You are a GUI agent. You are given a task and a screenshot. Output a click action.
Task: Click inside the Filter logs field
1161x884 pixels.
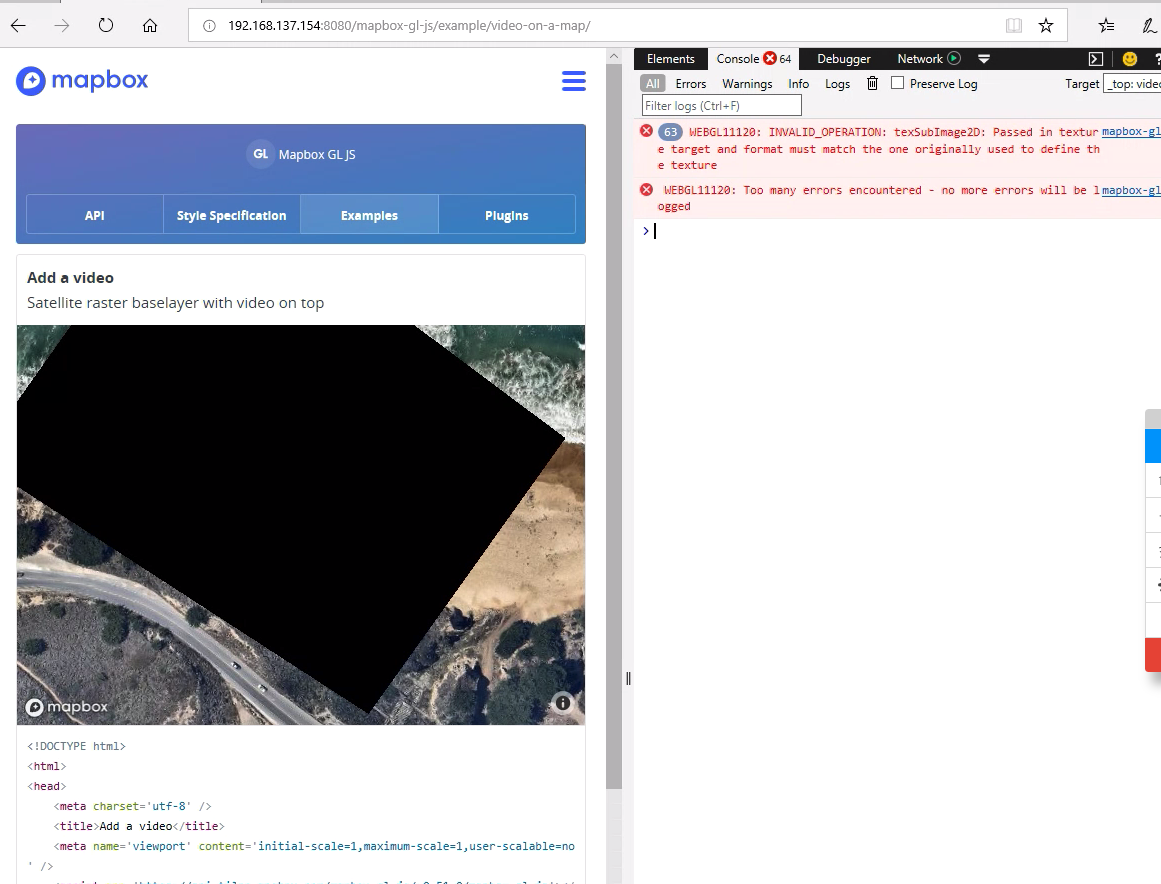point(720,105)
